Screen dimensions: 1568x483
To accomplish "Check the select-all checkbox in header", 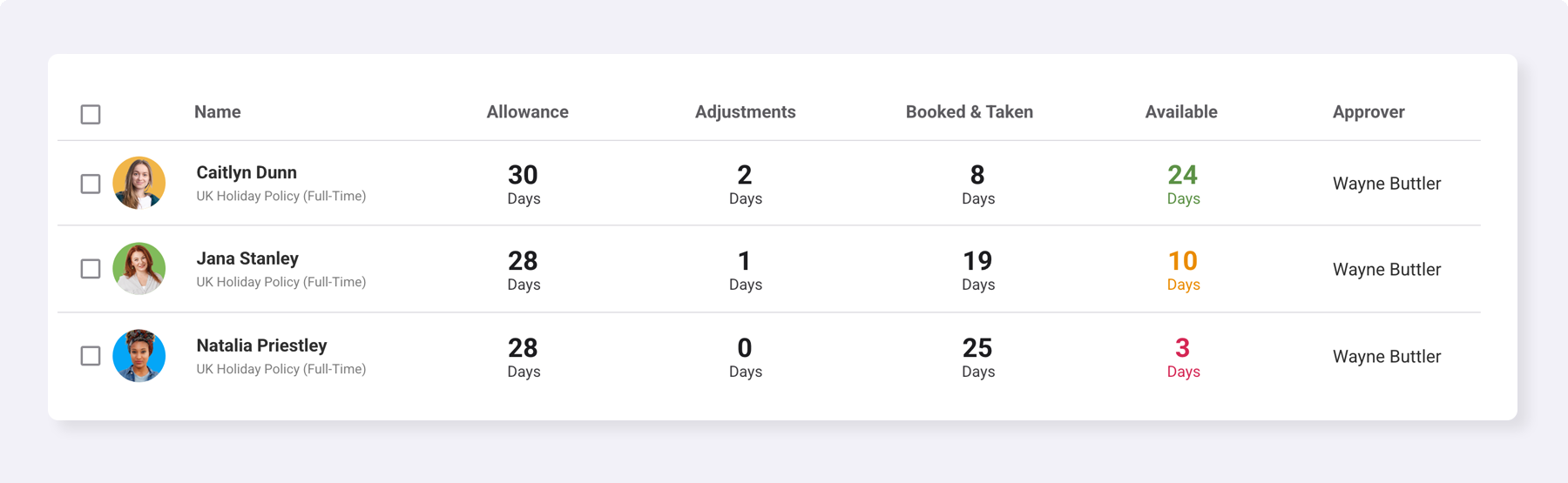I will point(91,114).
